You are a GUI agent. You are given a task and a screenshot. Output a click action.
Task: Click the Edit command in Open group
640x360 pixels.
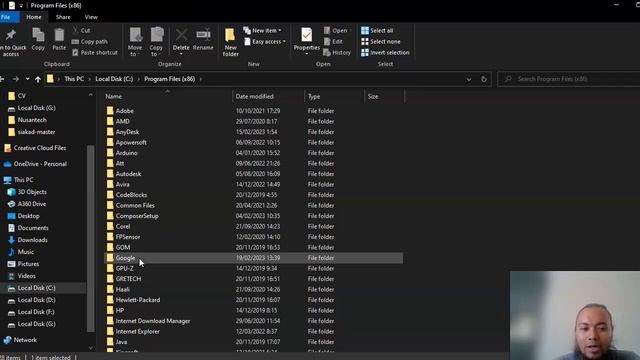pyautogui.click(x=333, y=42)
